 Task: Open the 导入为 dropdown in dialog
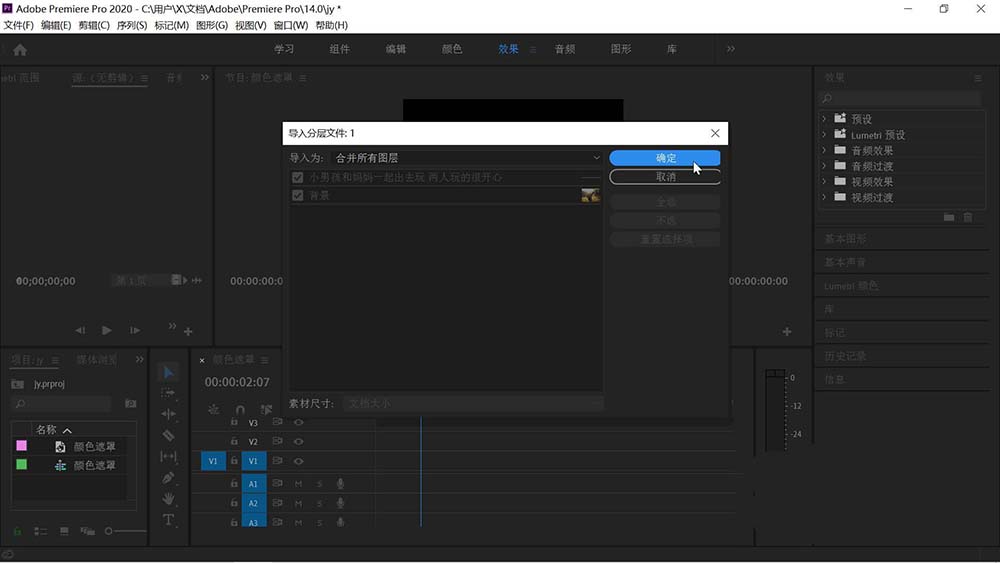coord(467,157)
